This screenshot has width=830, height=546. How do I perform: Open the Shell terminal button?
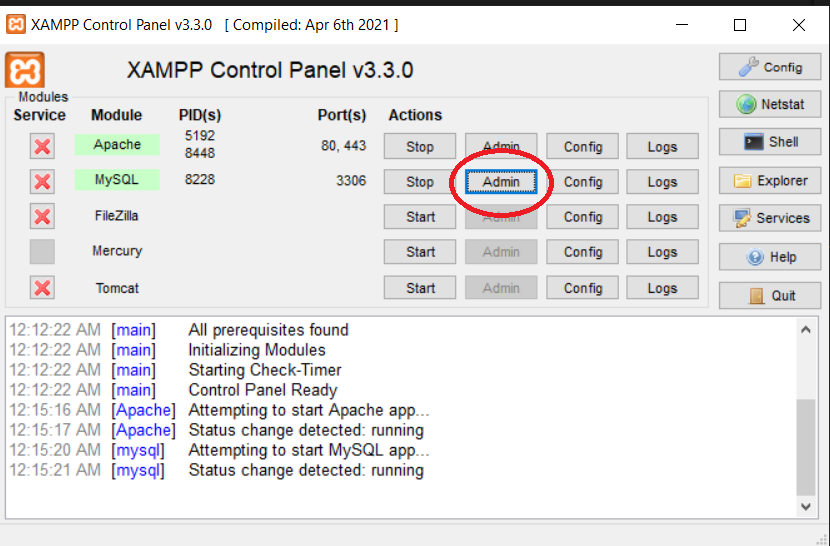click(x=770, y=142)
